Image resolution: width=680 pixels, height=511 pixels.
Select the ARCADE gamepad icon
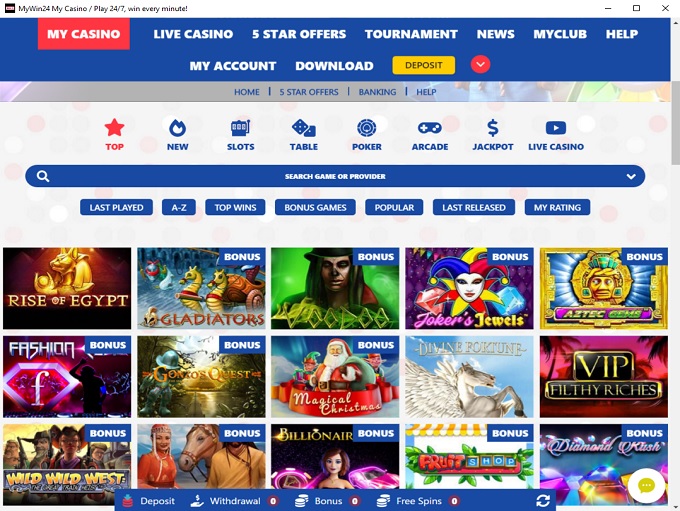pyautogui.click(x=430, y=128)
